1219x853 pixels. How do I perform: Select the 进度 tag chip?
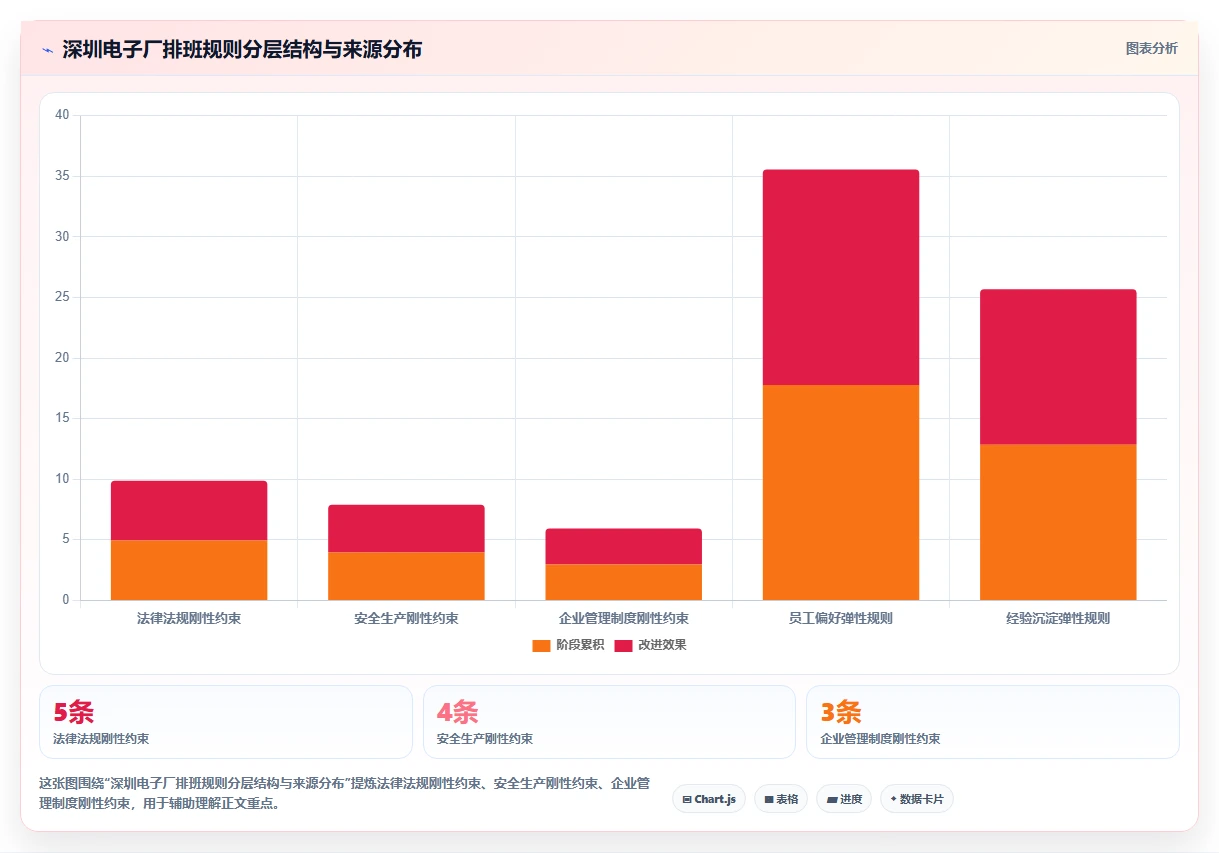[x=844, y=799]
